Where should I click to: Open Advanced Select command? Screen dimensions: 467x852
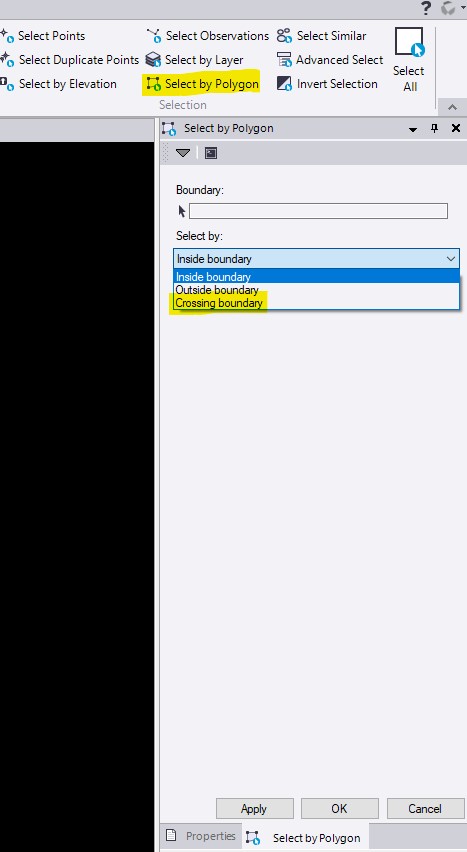click(330, 60)
